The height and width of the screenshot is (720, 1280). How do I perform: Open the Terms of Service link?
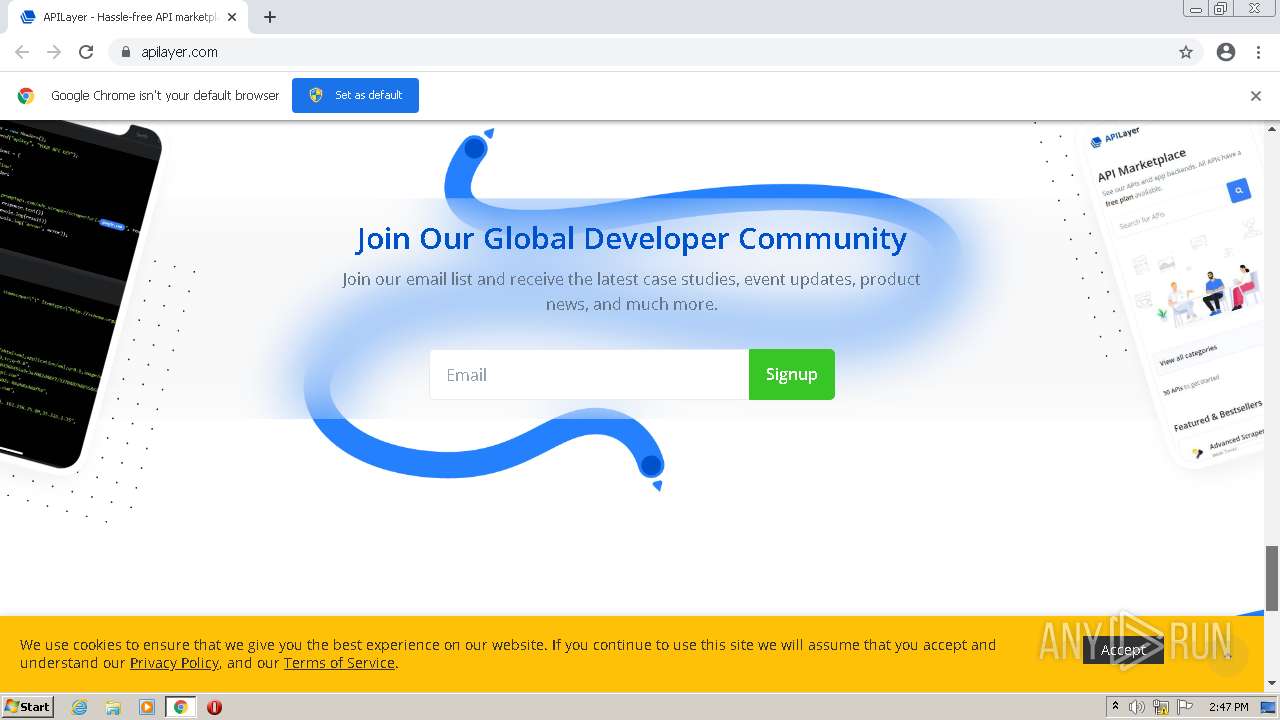click(x=339, y=663)
